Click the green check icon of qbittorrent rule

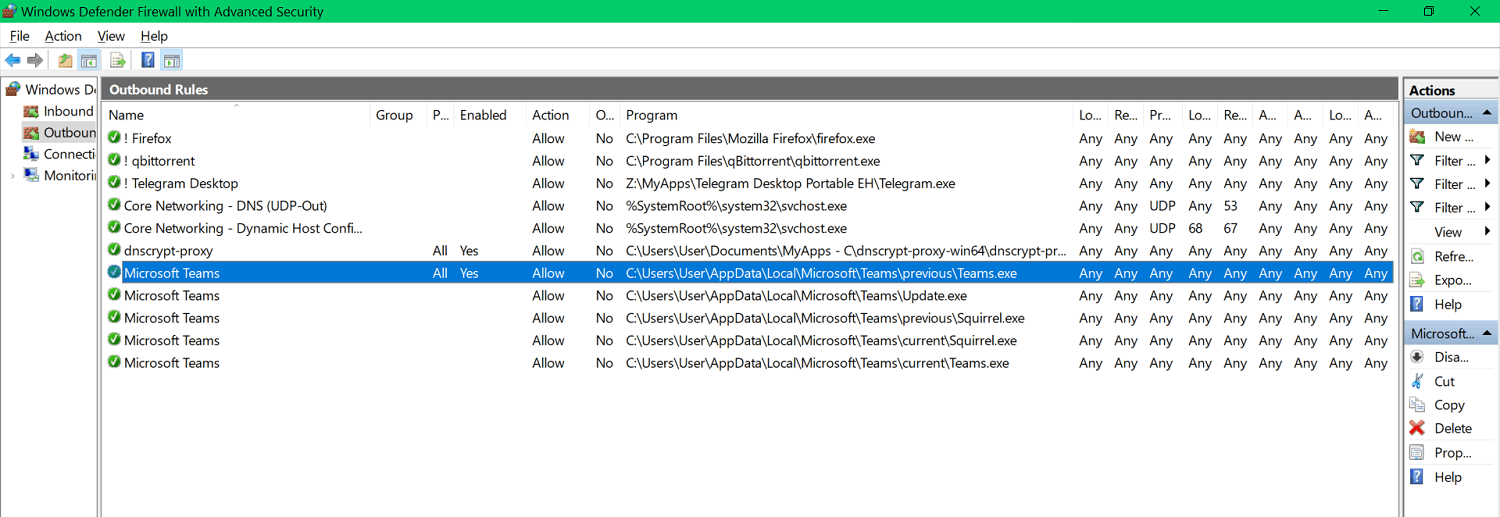click(x=114, y=160)
